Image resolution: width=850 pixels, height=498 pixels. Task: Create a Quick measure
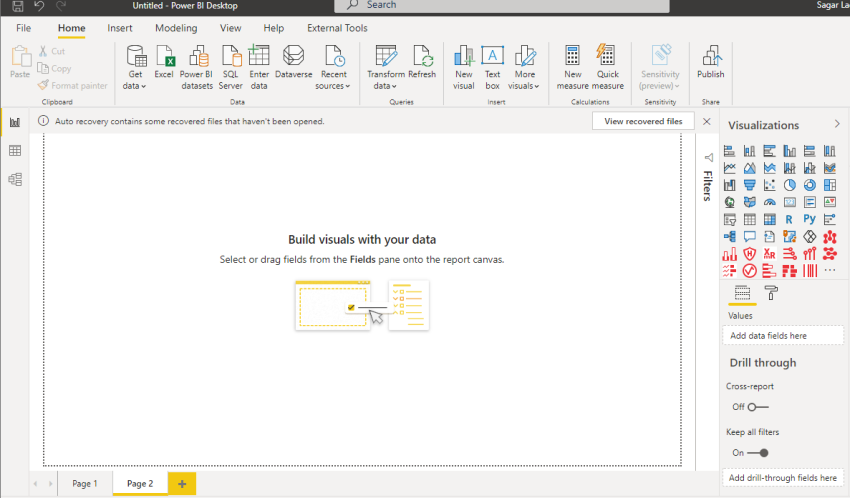[608, 68]
